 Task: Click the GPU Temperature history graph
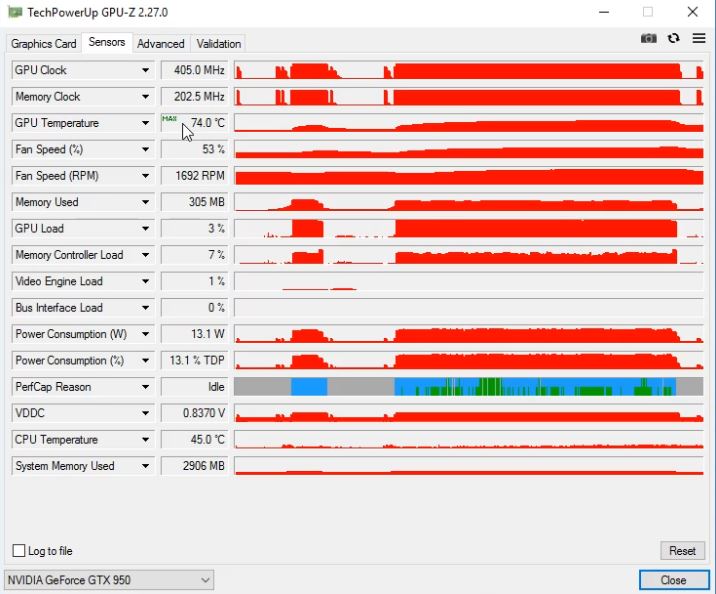click(x=469, y=123)
